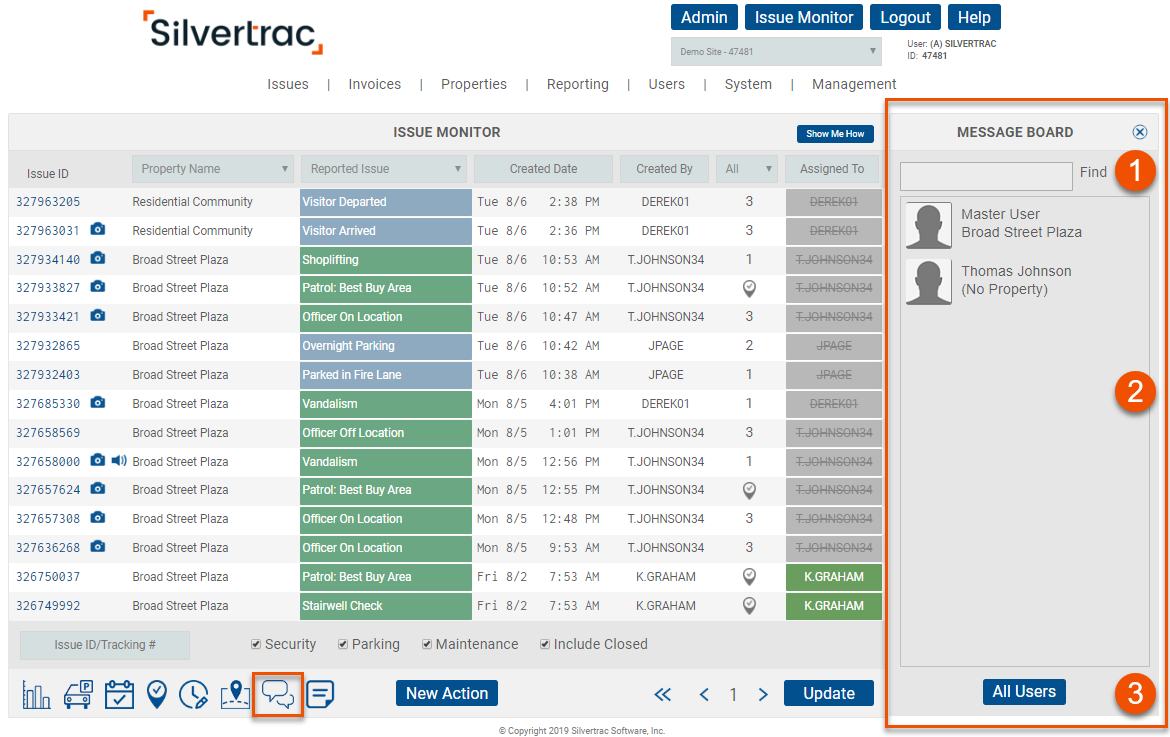Click the Message Board search field

986,177
